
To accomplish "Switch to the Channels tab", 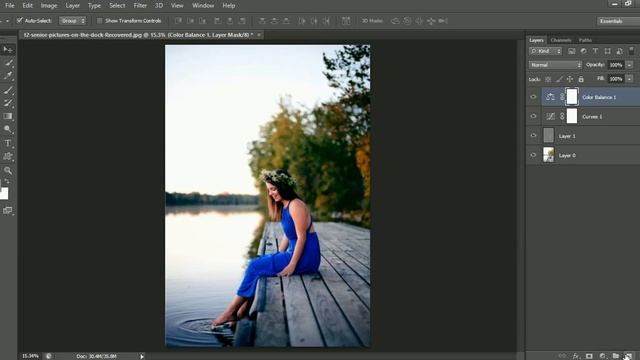I will [x=561, y=40].
